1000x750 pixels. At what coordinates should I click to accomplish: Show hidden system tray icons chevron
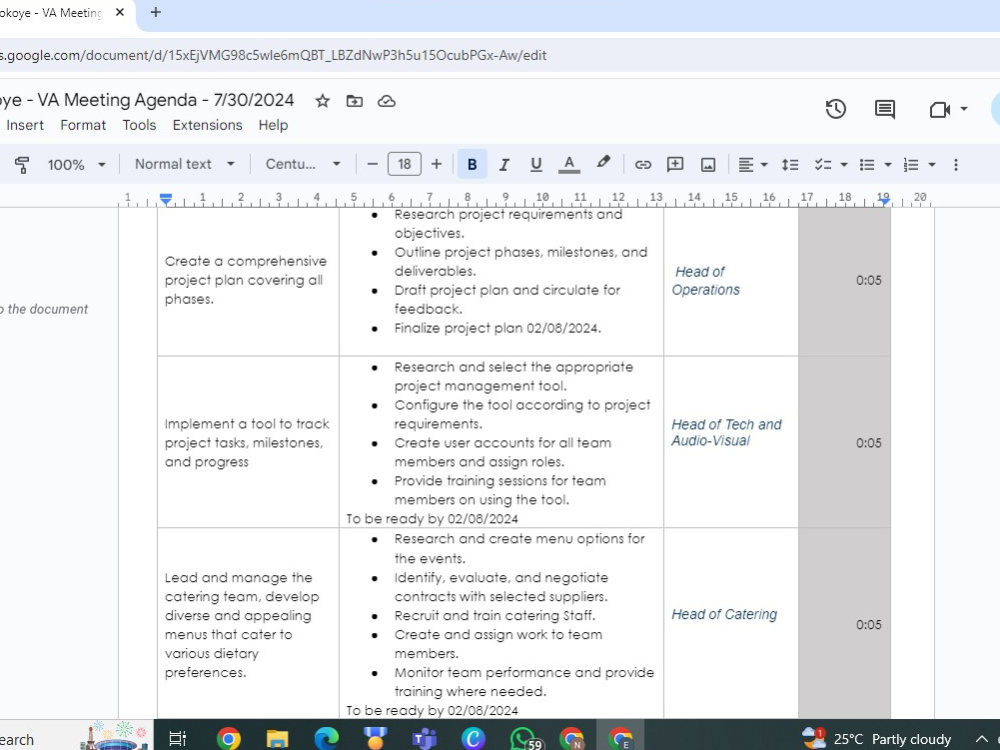[982, 739]
